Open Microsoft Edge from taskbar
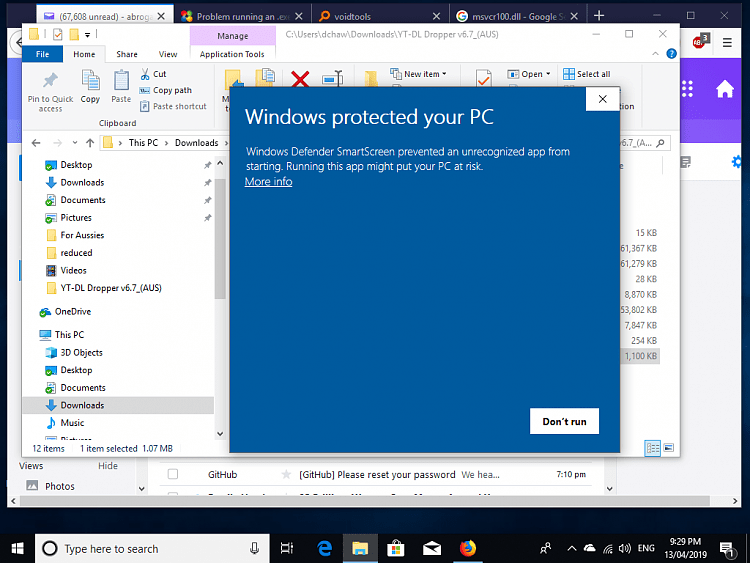Viewport: 750px width, 563px height. pos(325,548)
